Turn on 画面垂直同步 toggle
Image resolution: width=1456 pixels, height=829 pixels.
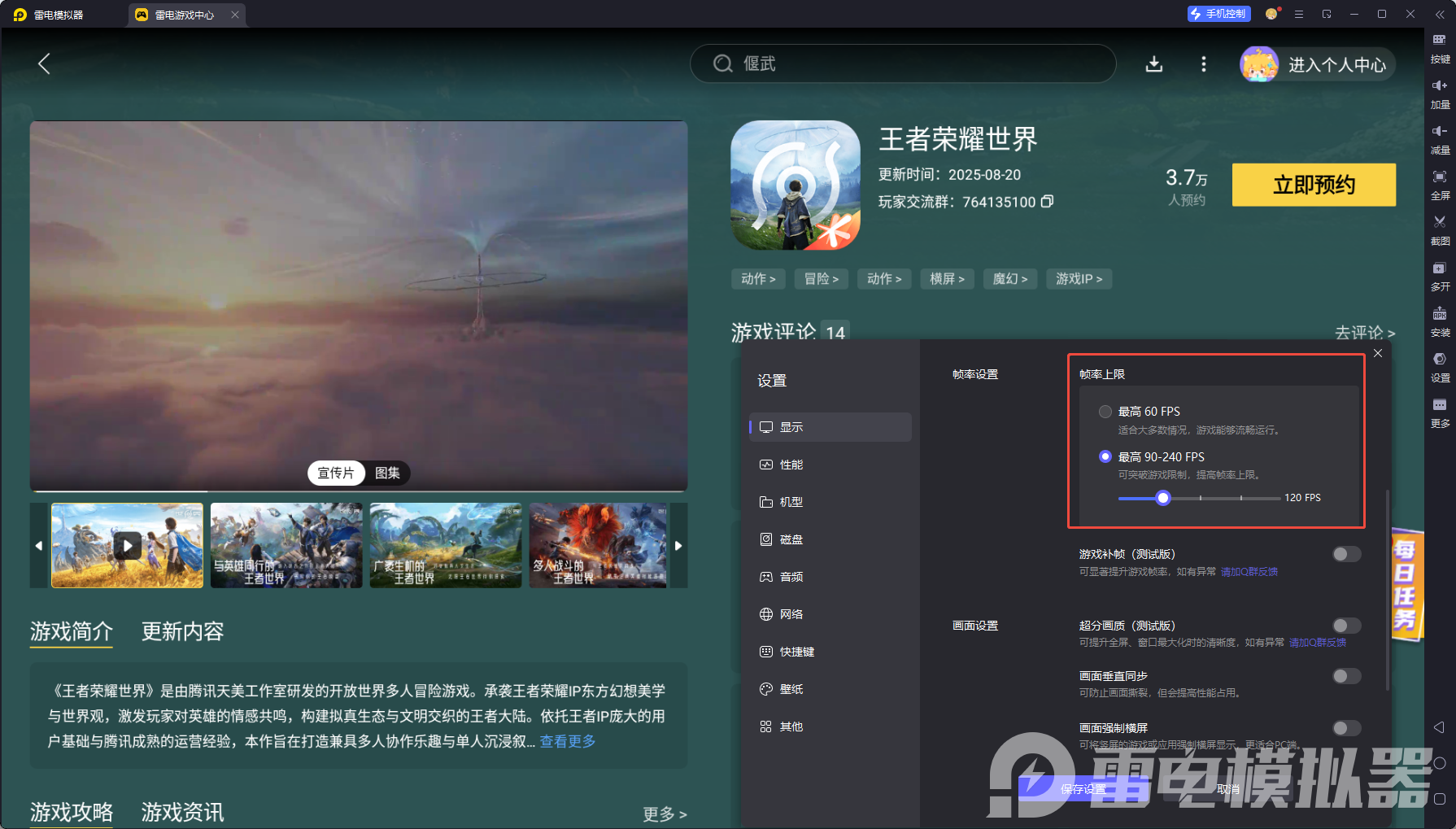[x=1345, y=676]
